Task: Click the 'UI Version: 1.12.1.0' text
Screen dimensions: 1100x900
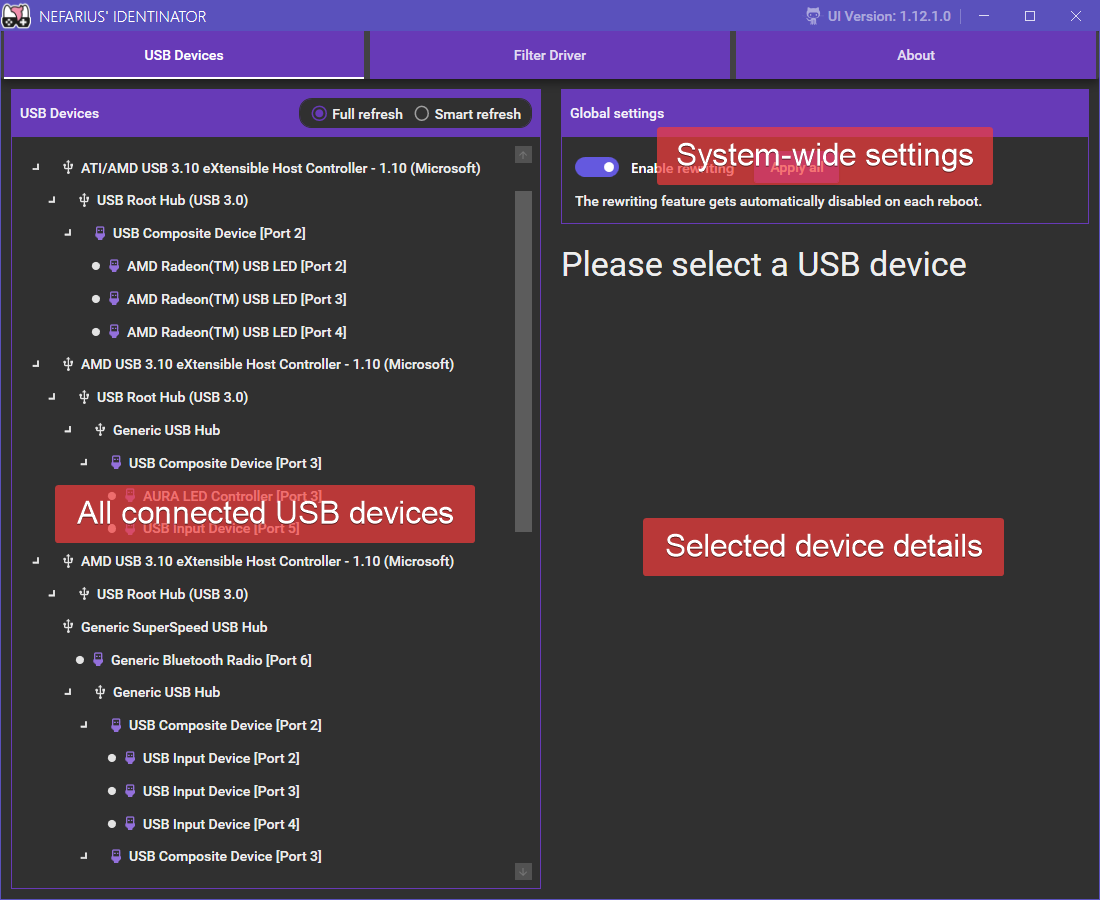Action: click(889, 16)
